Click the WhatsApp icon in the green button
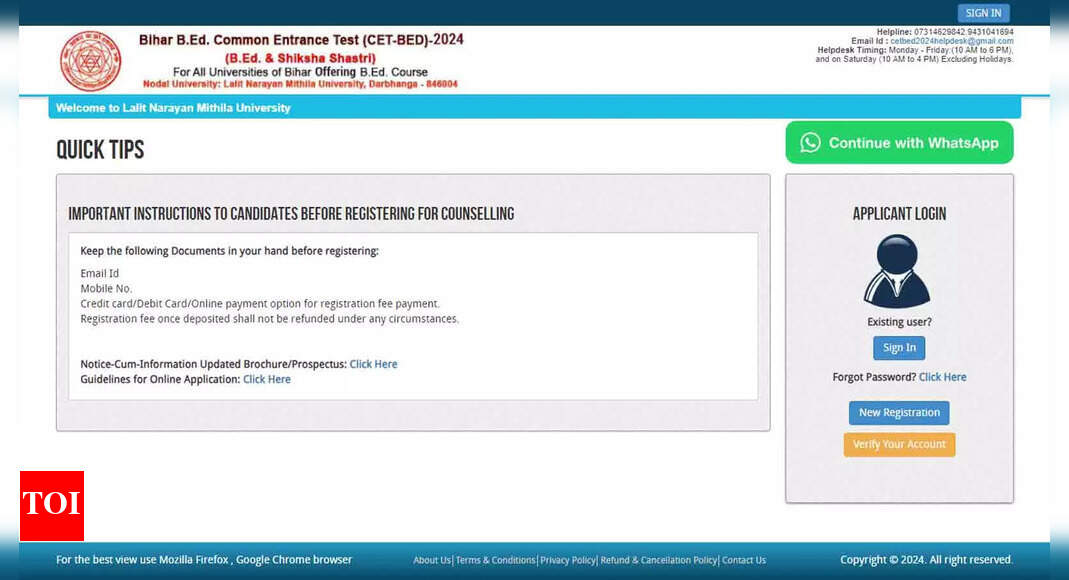Image resolution: width=1069 pixels, height=580 pixels. click(x=811, y=142)
